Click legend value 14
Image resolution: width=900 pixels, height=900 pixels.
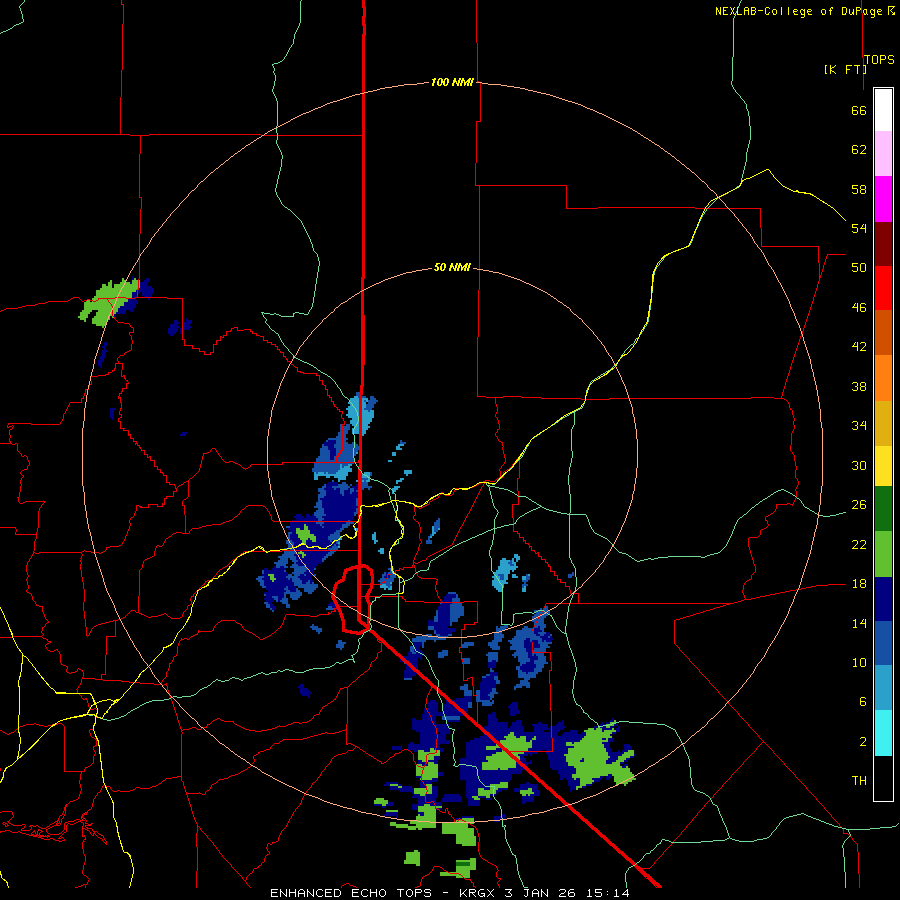[x=859, y=623]
